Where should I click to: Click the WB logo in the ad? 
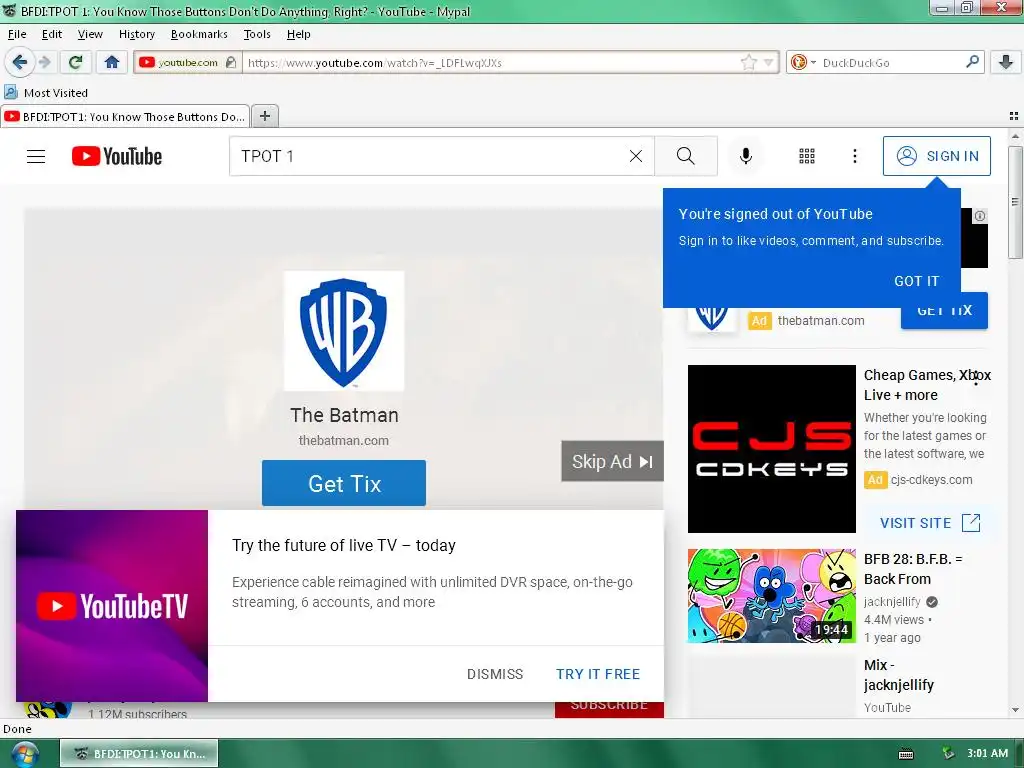tap(344, 331)
